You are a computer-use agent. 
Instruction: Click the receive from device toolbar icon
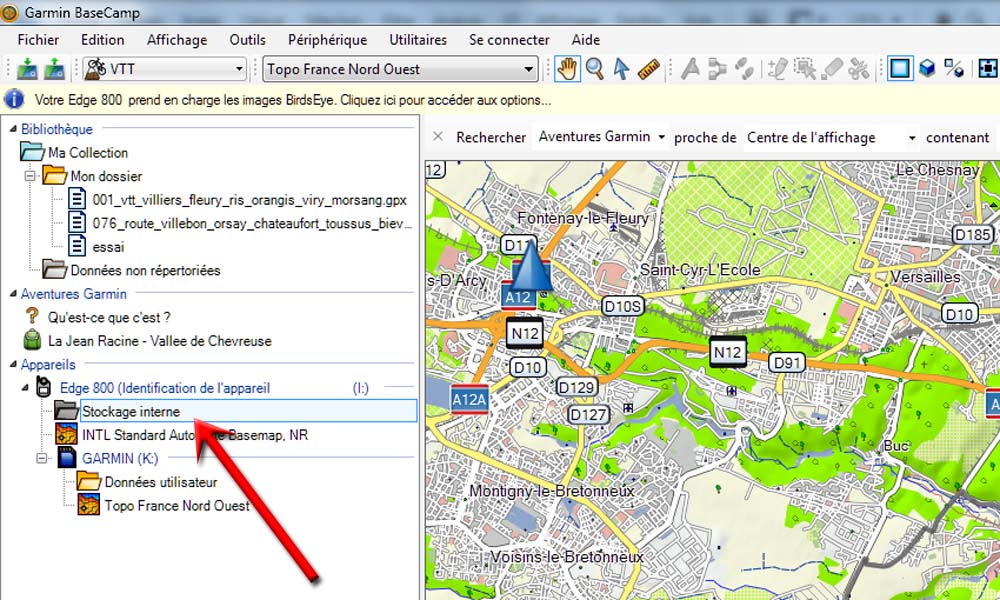click(x=54, y=69)
